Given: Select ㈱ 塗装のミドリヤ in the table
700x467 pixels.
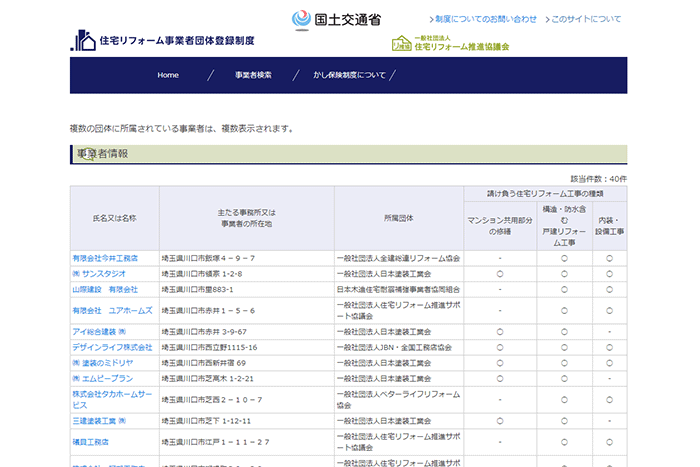Looking at the screenshot, I should pos(105,363).
